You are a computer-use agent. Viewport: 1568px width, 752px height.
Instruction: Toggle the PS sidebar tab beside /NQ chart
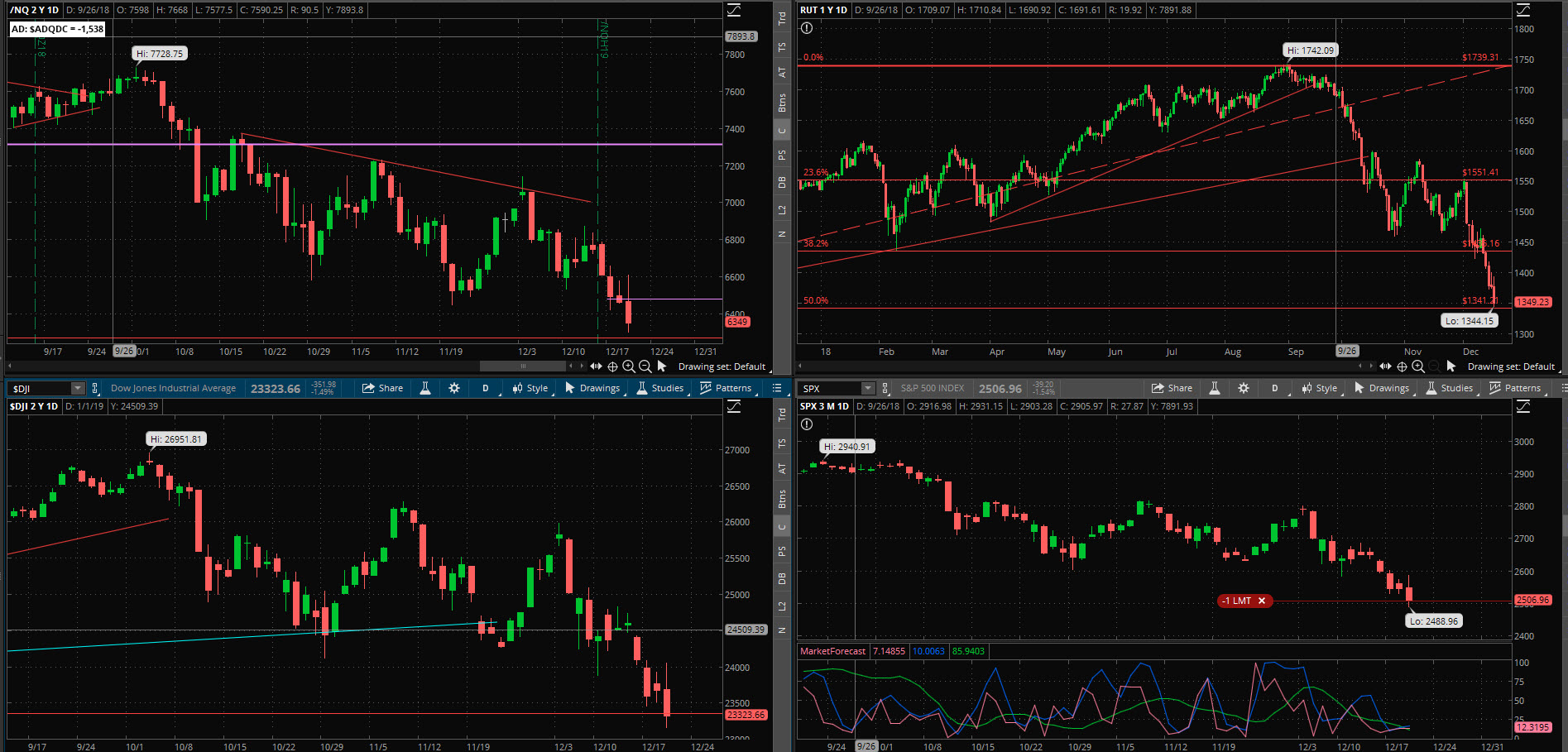[782, 155]
